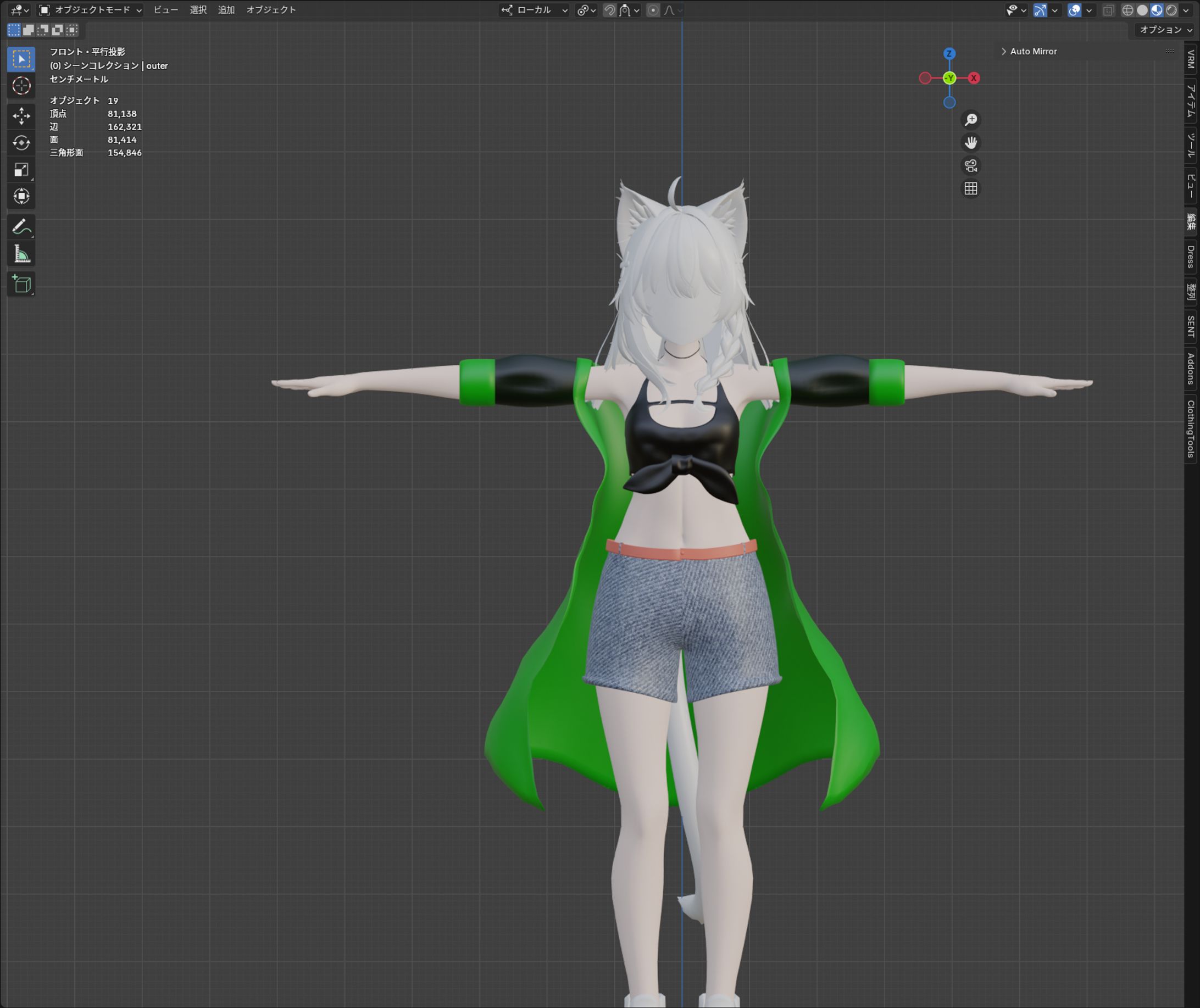Toggle show gizmo button
The height and width of the screenshot is (1008, 1200).
[x=1040, y=10]
